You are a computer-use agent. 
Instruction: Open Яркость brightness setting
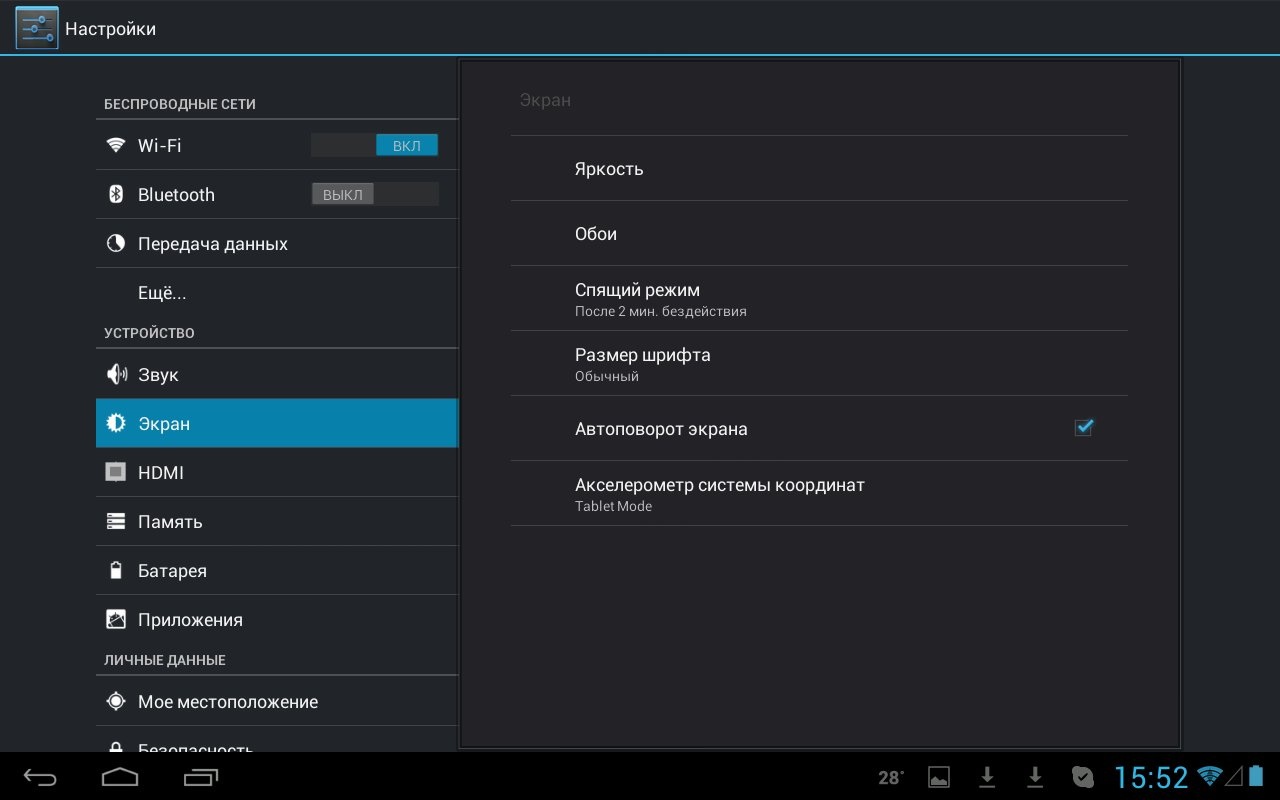(x=818, y=168)
